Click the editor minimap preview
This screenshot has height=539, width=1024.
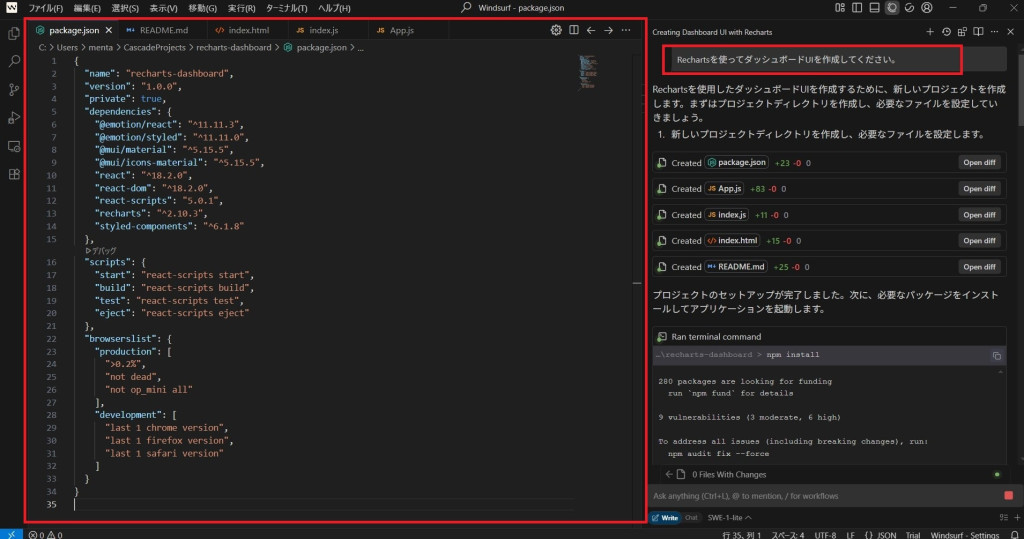[586, 72]
